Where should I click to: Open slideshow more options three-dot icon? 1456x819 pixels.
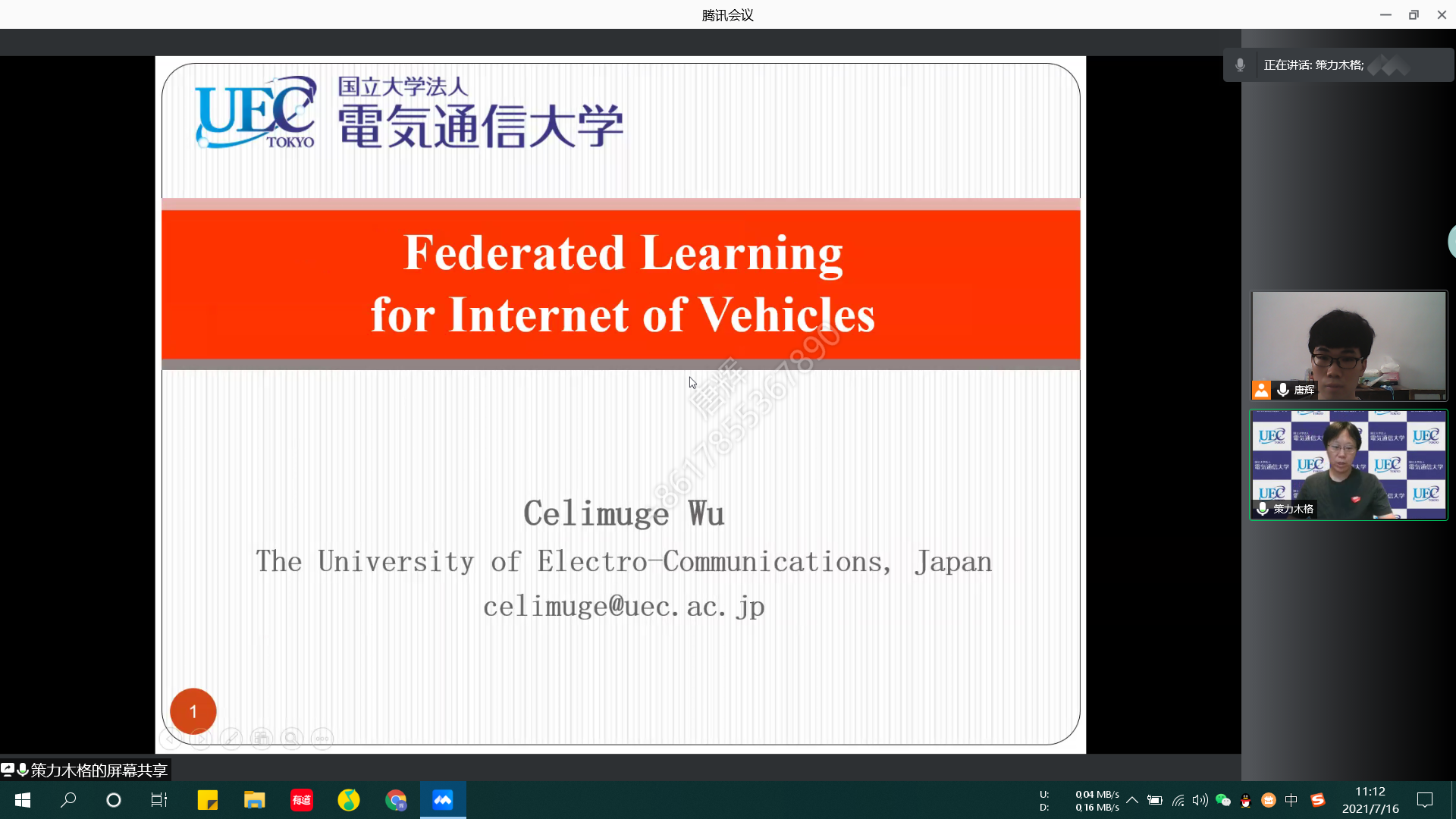click(x=322, y=738)
